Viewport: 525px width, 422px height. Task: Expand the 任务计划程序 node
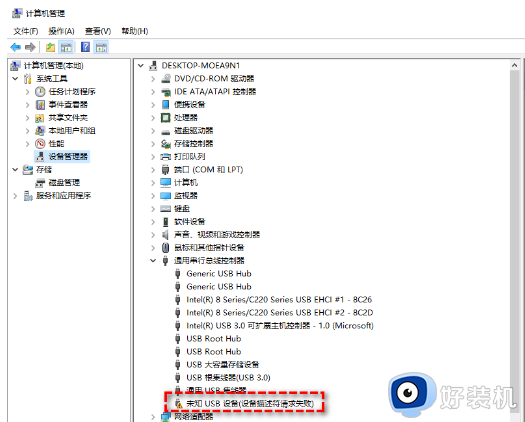point(27,92)
